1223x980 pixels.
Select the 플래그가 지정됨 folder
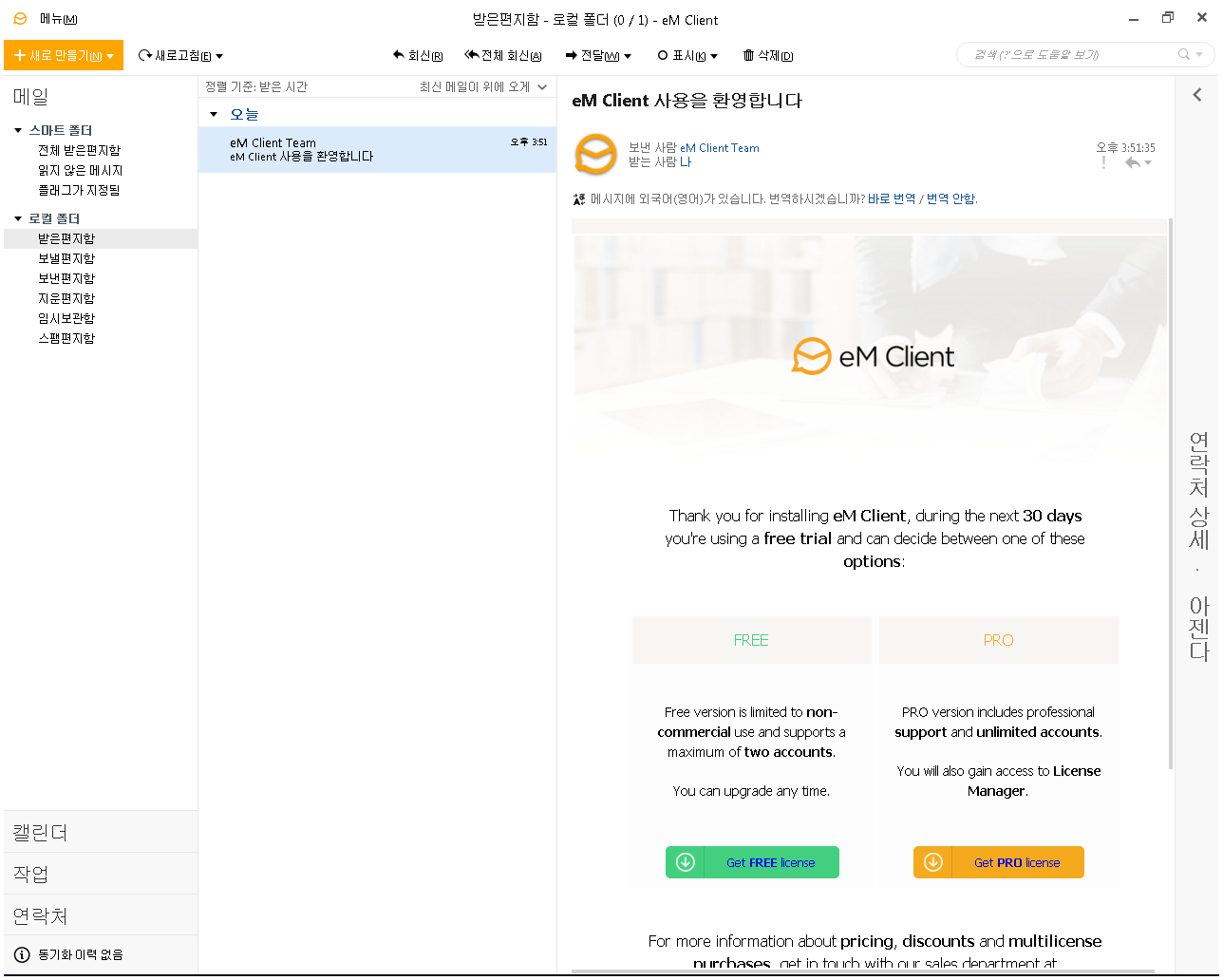(x=79, y=190)
